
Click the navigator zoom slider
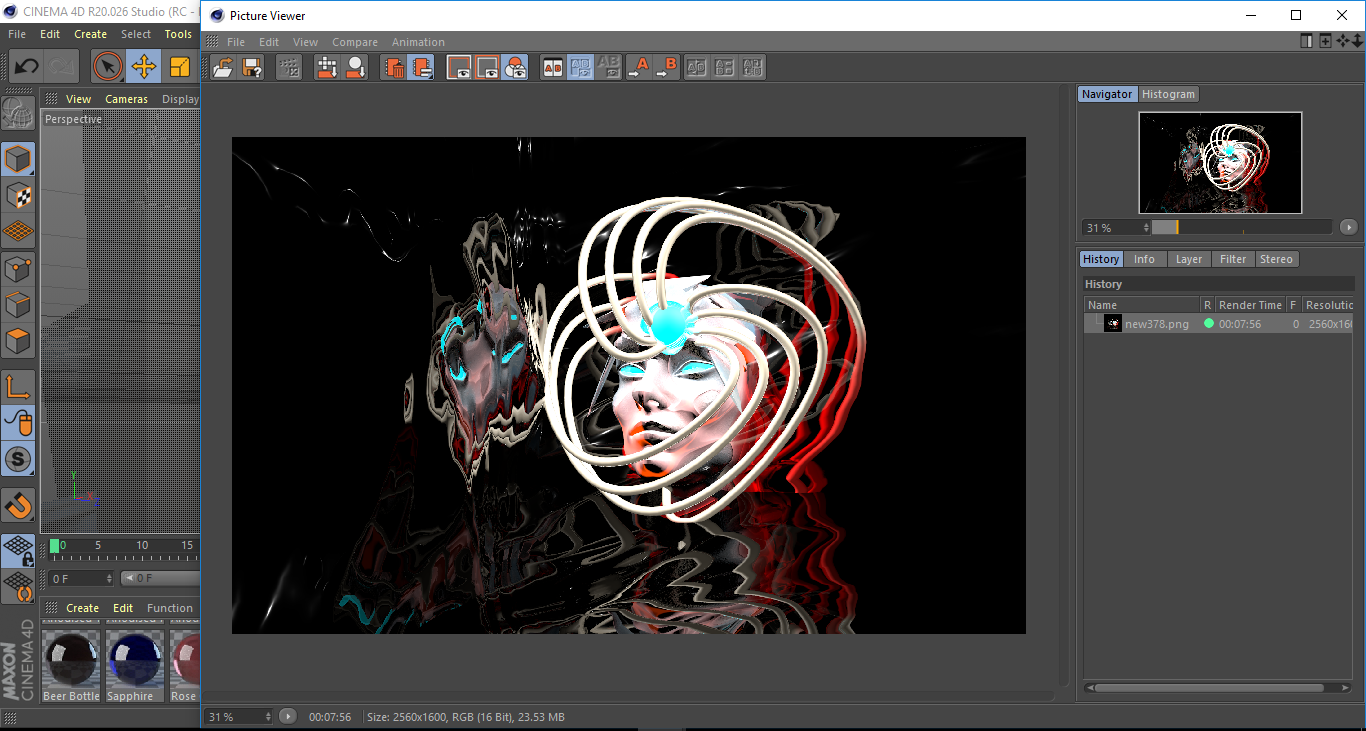tap(1242, 228)
